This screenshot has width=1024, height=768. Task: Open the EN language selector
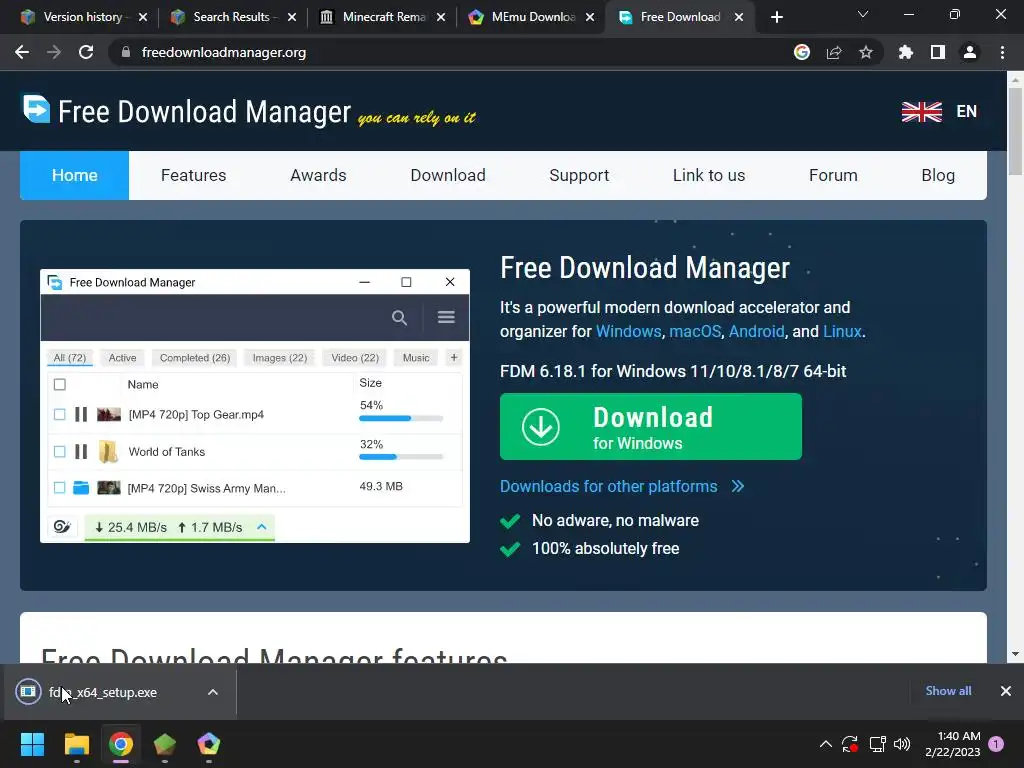click(x=967, y=112)
